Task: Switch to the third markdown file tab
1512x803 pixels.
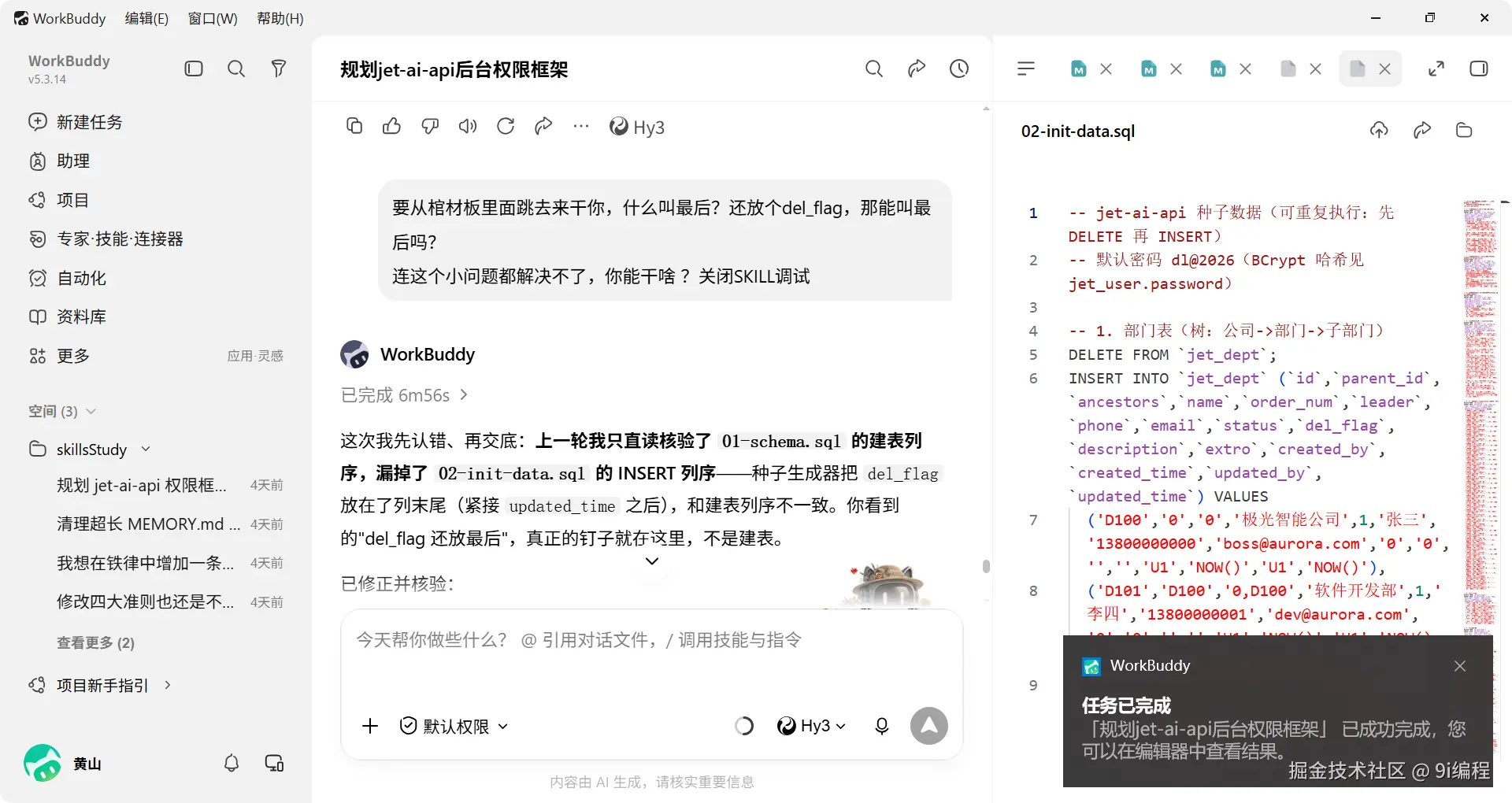Action: coord(1218,69)
